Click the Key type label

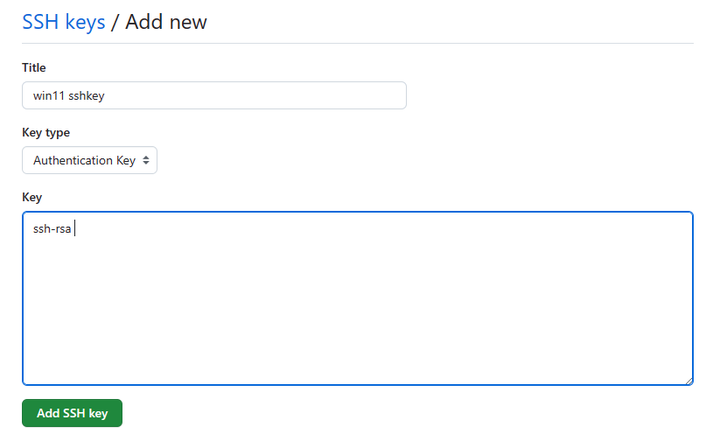46,132
